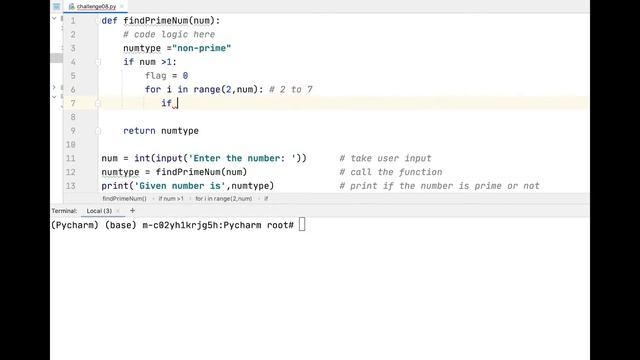
Task: Collapse the def findPrimeNum fold marker on line 1
Action: 98,21
